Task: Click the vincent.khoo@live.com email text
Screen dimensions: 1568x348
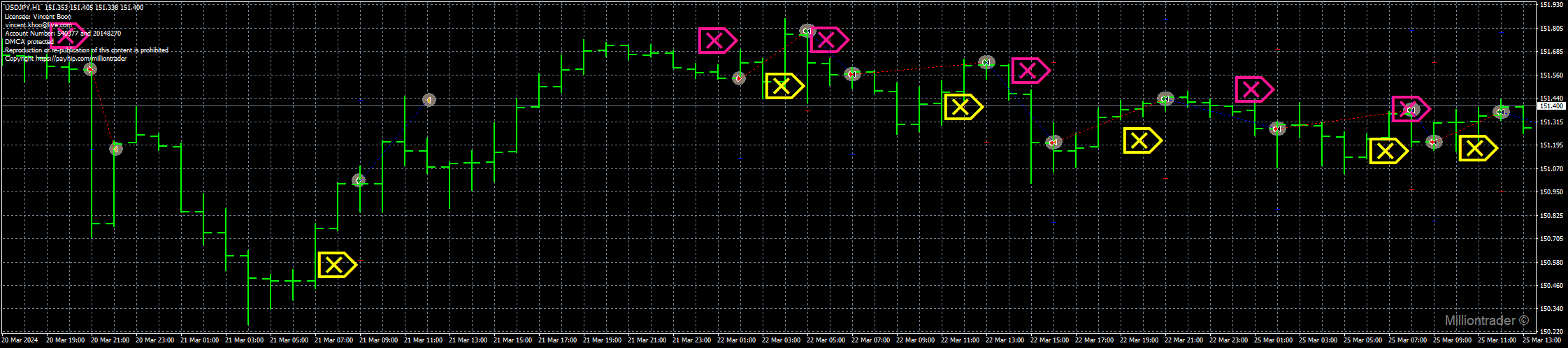Action: pyautogui.click(x=38, y=24)
